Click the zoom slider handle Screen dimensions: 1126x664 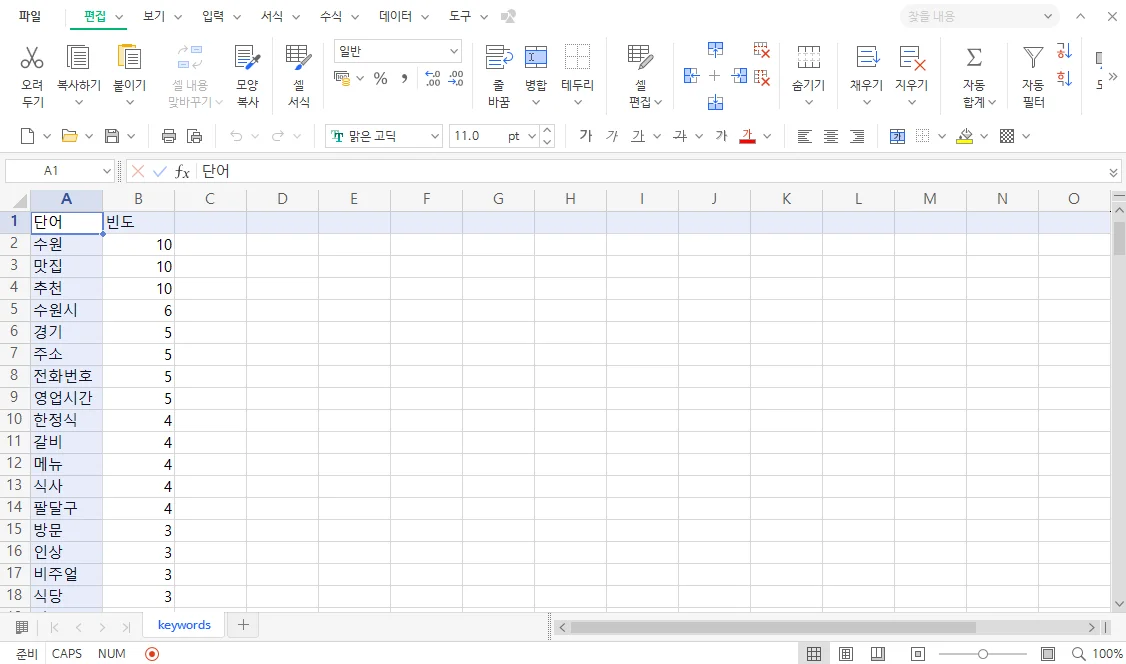[x=982, y=654]
